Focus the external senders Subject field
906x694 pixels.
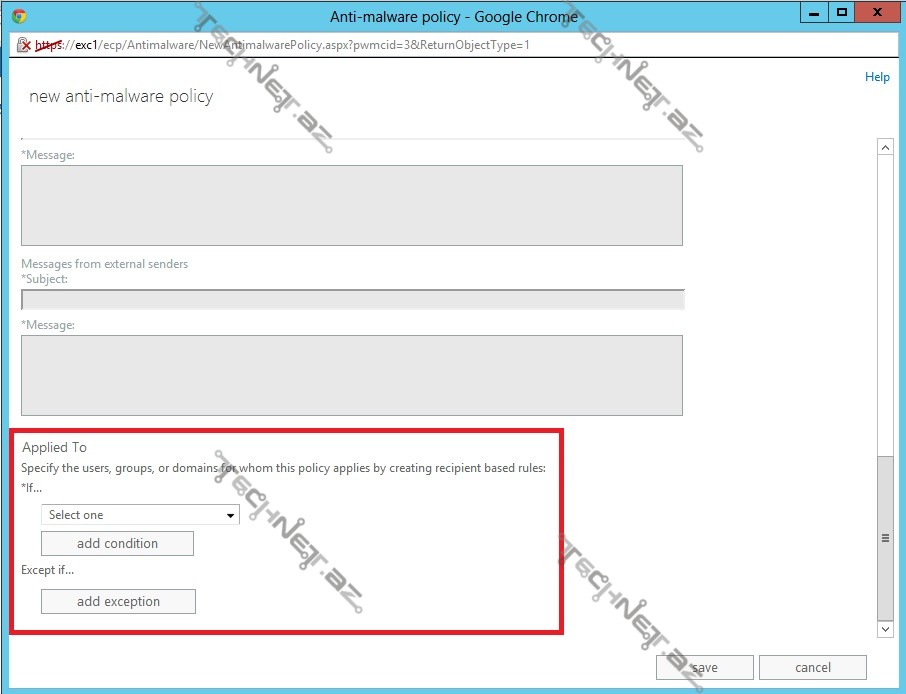click(x=352, y=299)
